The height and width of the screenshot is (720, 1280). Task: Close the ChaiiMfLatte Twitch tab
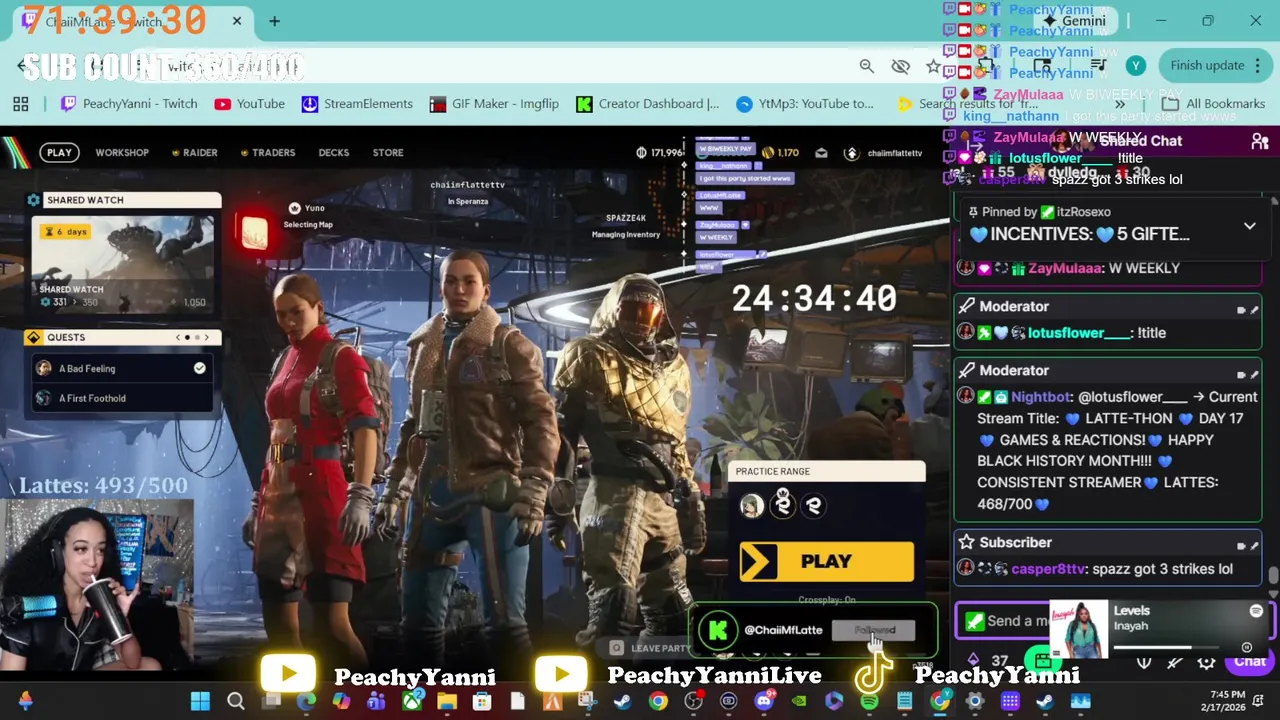tap(237, 21)
